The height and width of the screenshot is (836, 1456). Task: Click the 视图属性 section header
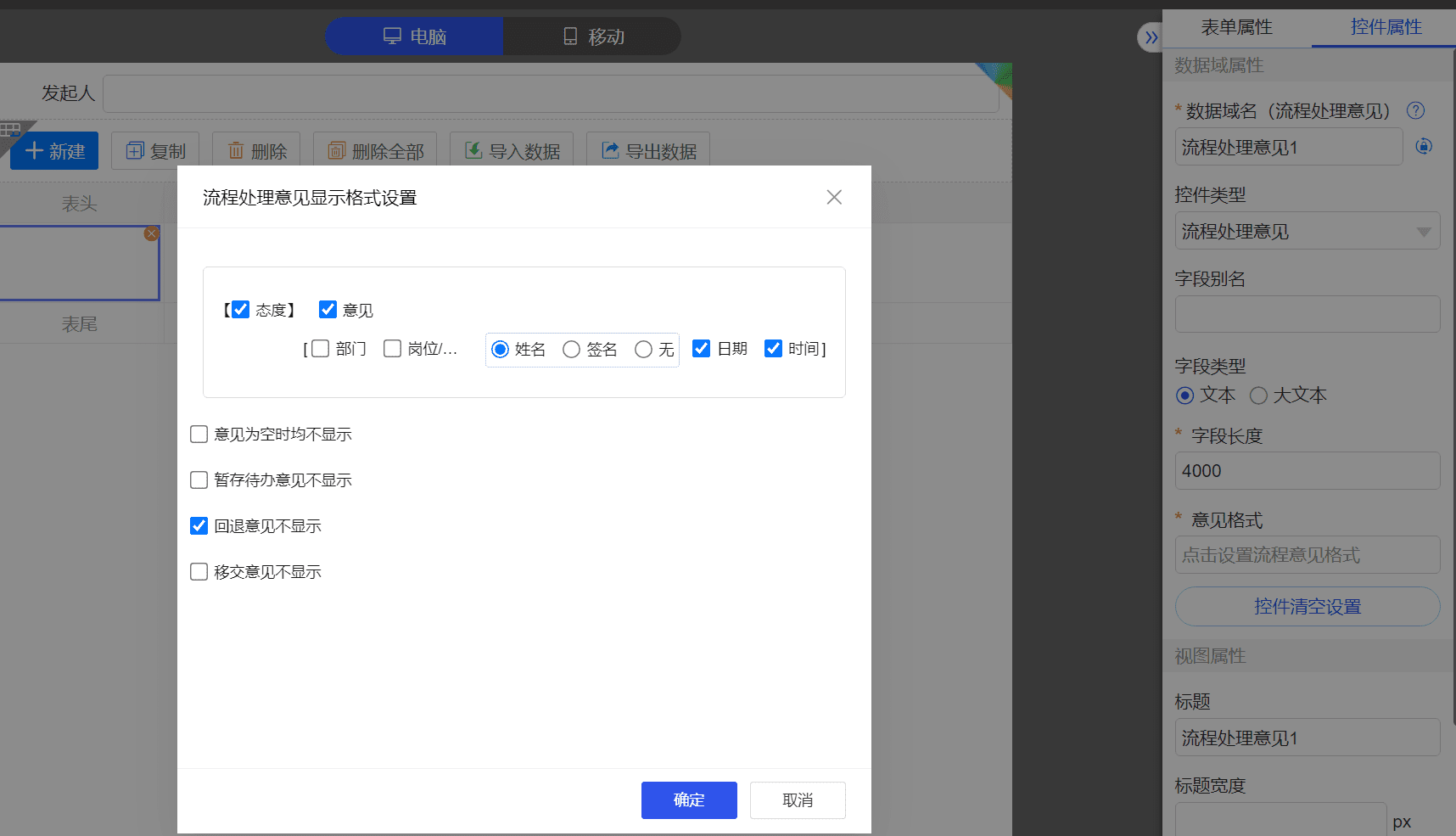coord(1309,655)
